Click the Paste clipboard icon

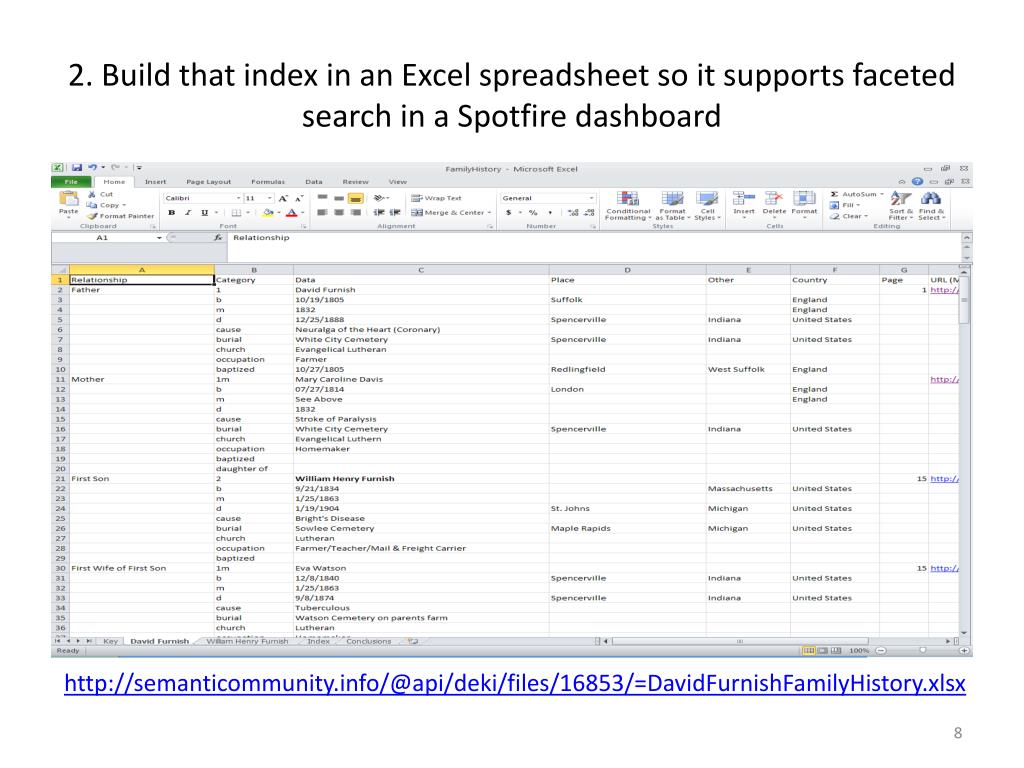68,199
